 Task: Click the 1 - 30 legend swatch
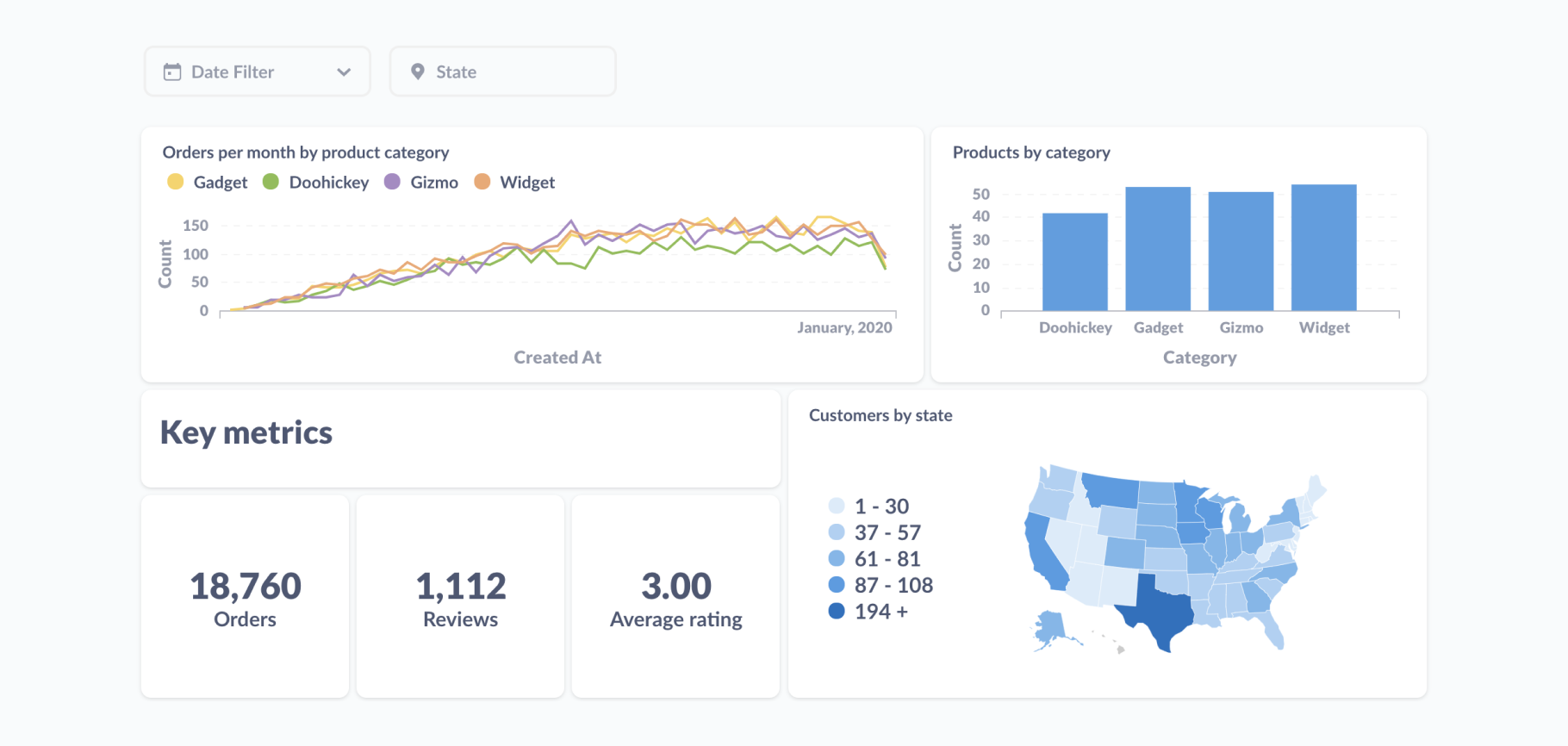[837, 506]
